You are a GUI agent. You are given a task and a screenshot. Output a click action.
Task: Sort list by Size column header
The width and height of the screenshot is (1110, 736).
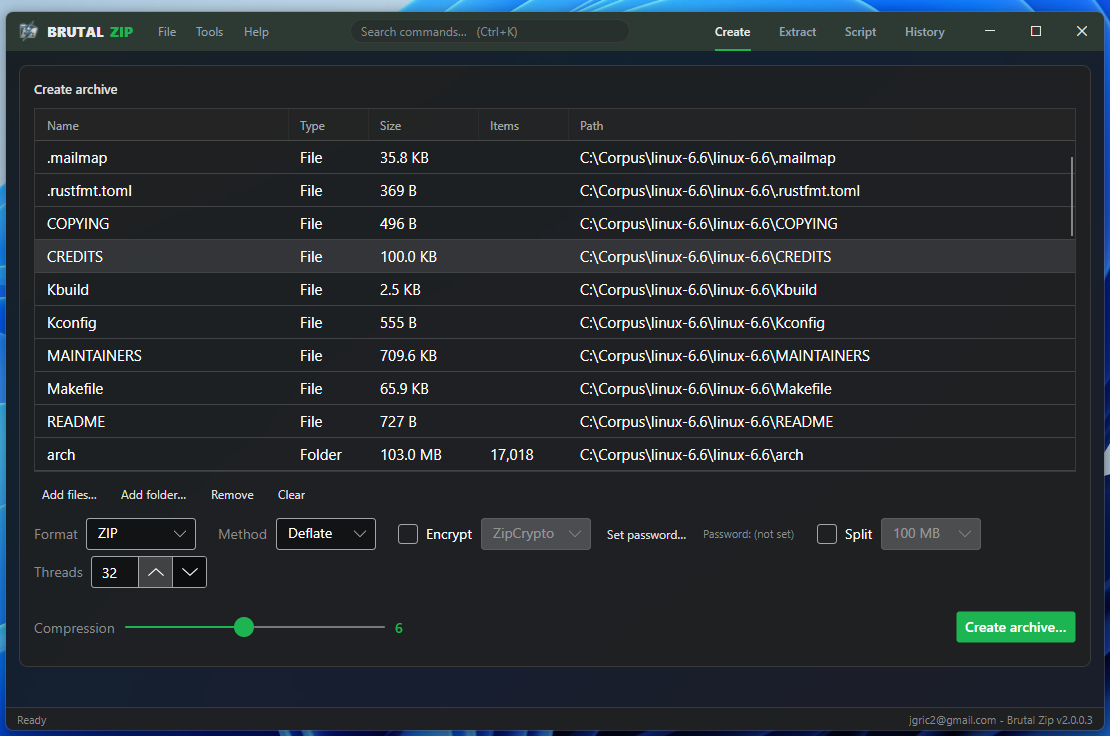click(x=423, y=125)
